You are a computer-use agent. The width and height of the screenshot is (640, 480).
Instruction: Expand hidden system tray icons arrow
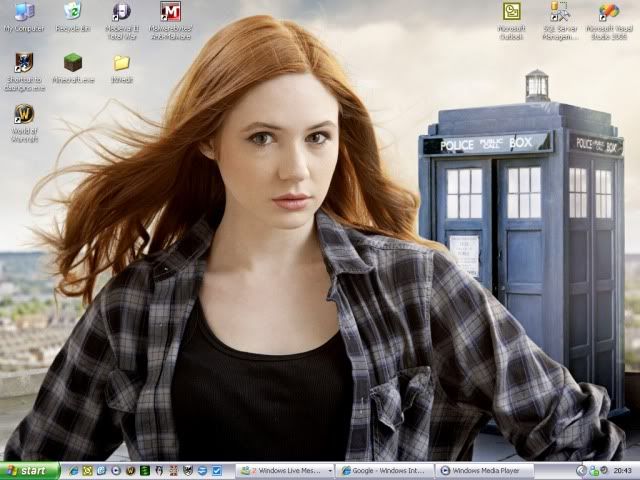(582, 471)
